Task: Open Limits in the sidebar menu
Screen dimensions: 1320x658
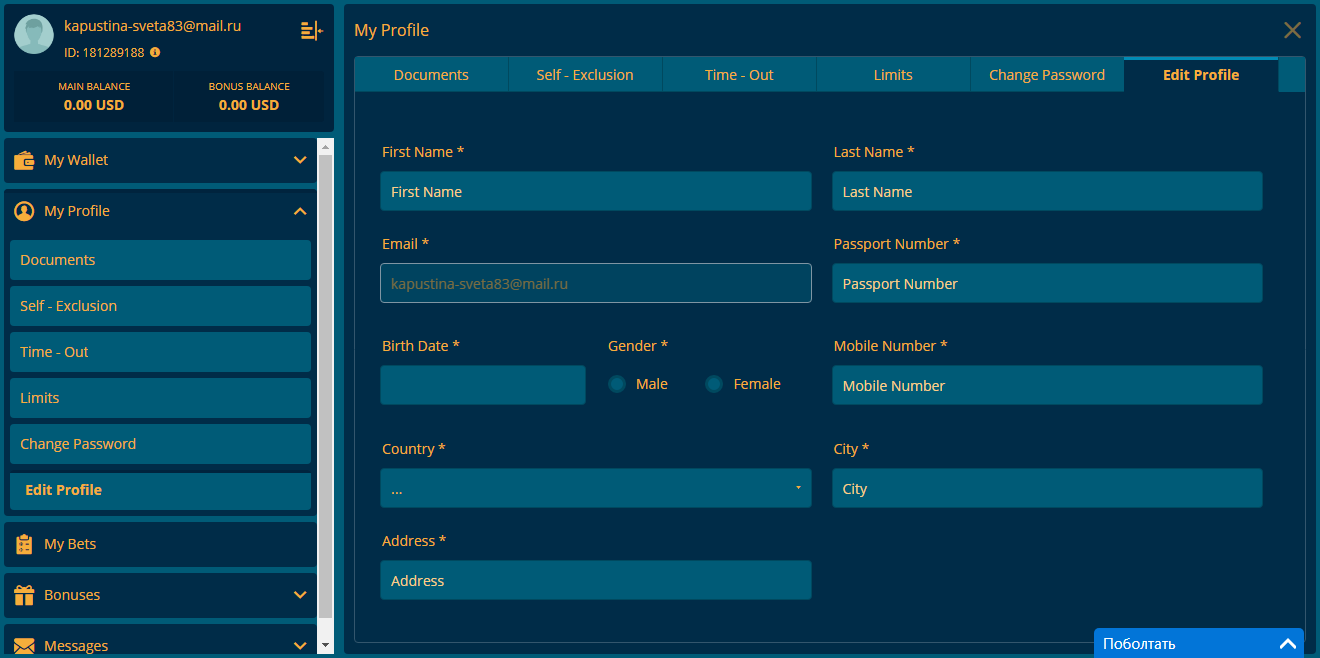Action: [160, 398]
